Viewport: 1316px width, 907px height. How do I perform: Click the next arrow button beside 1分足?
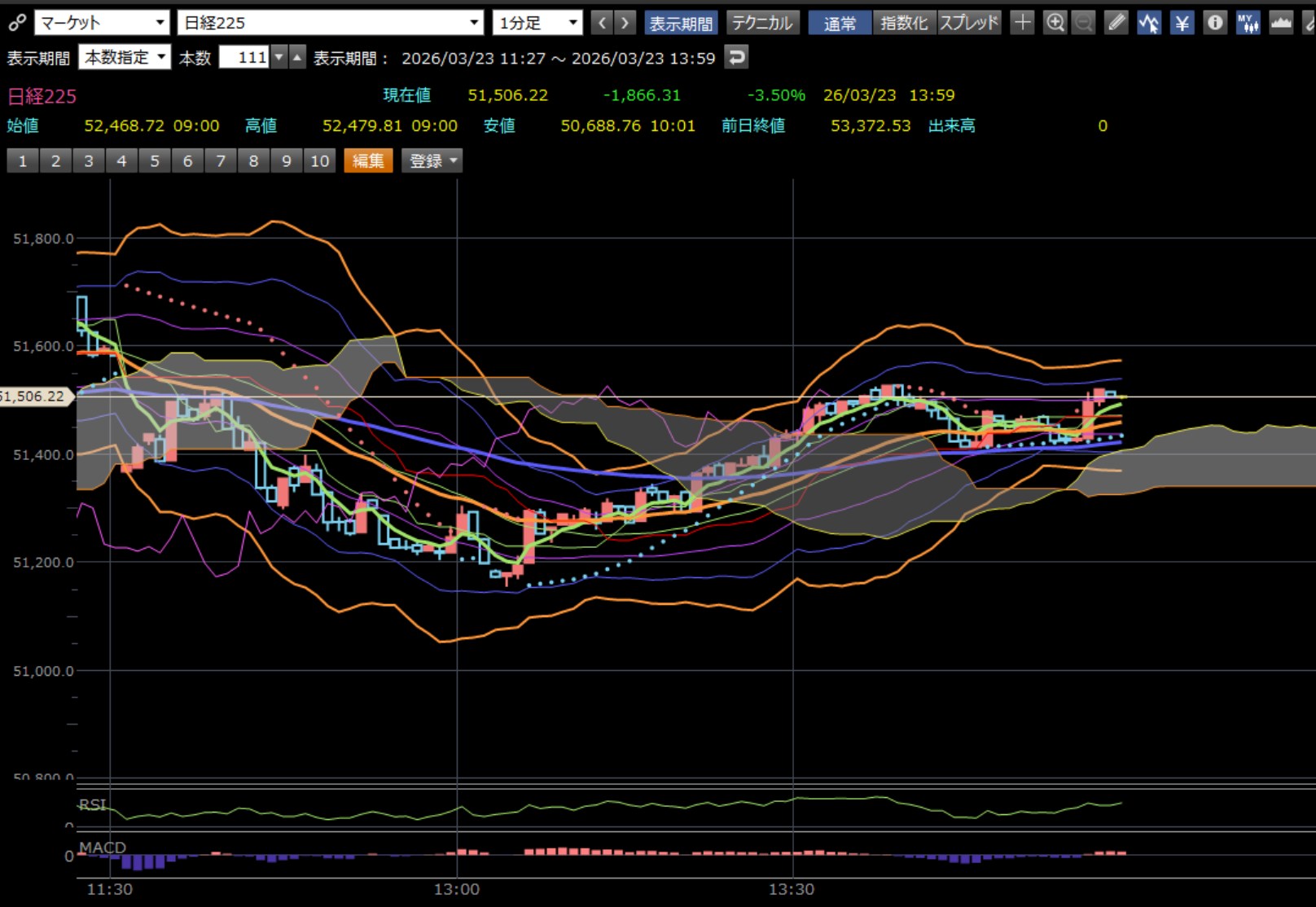tap(625, 23)
